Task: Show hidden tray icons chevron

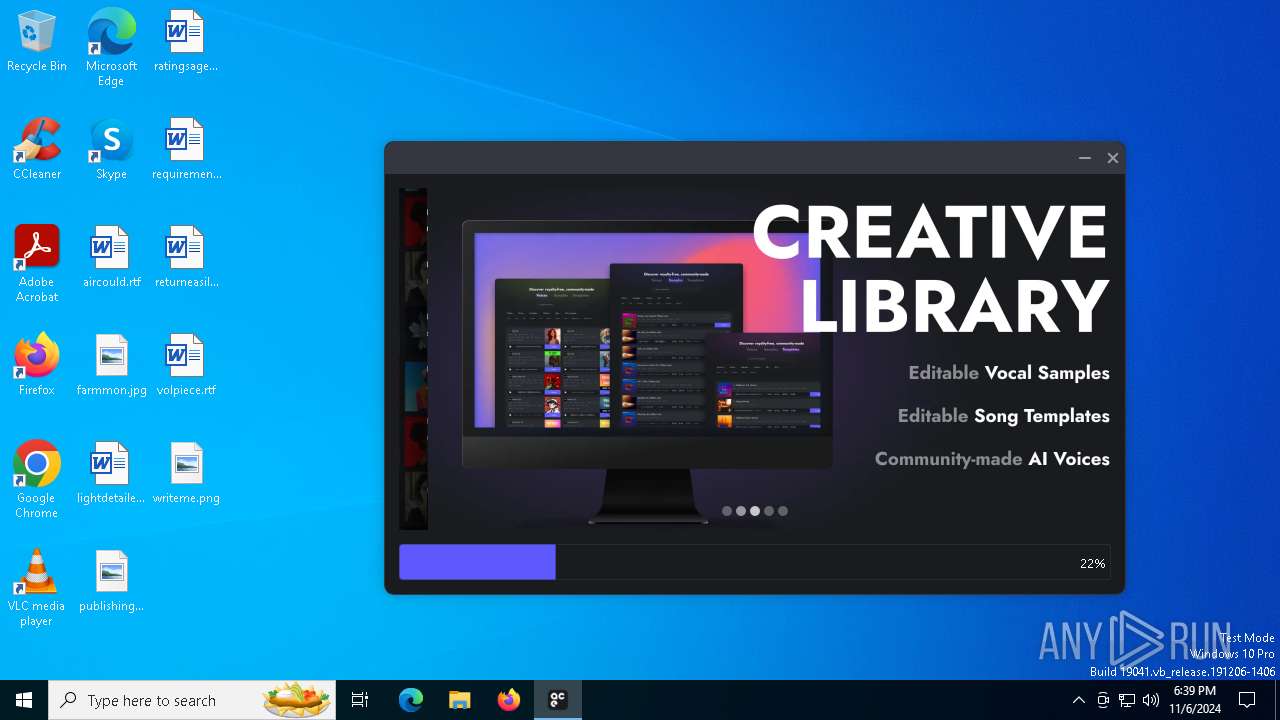Action: pos(1078,700)
